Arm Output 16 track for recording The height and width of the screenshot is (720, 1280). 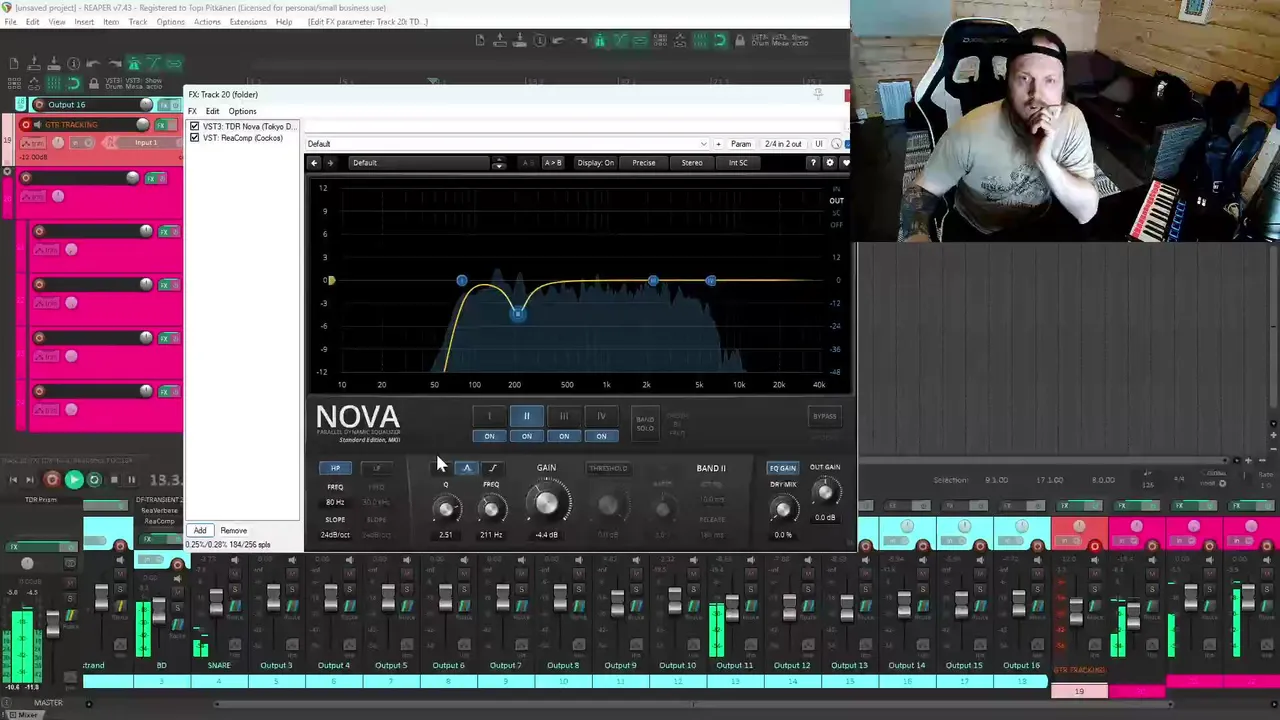(40, 105)
